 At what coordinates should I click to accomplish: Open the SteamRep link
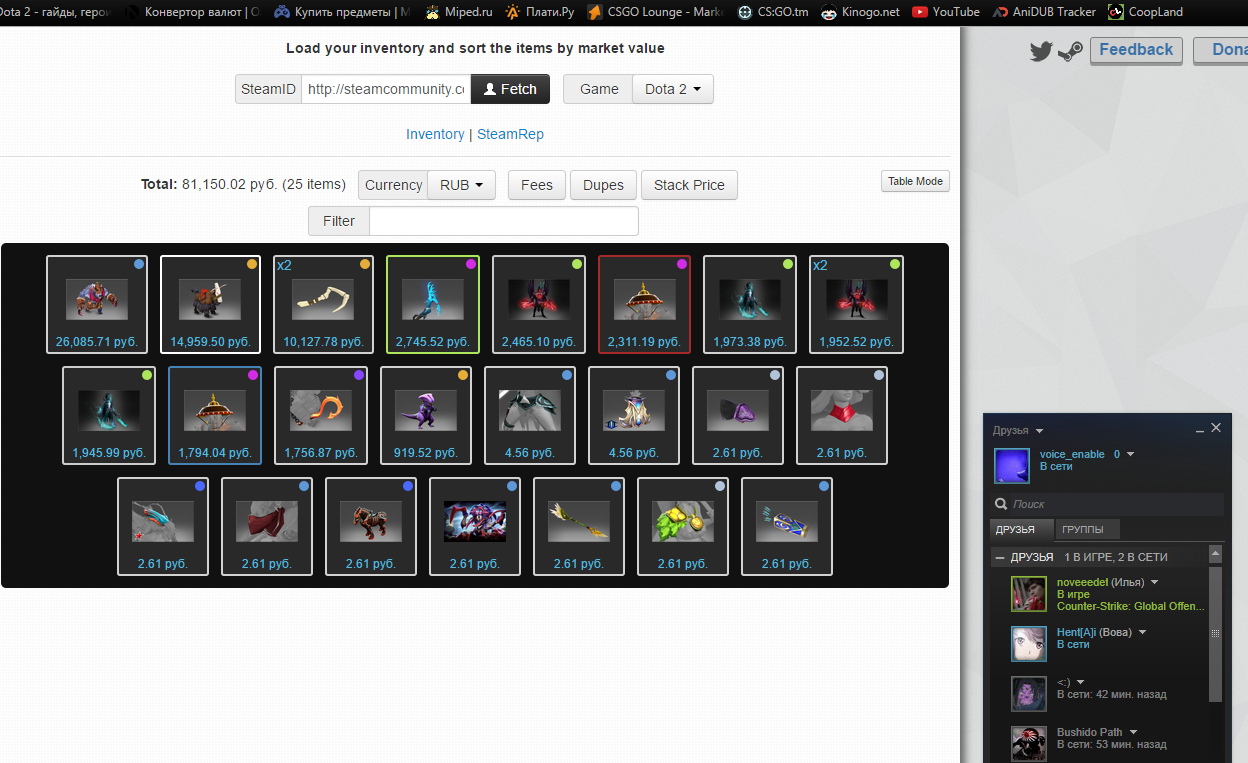click(x=510, y=134)
